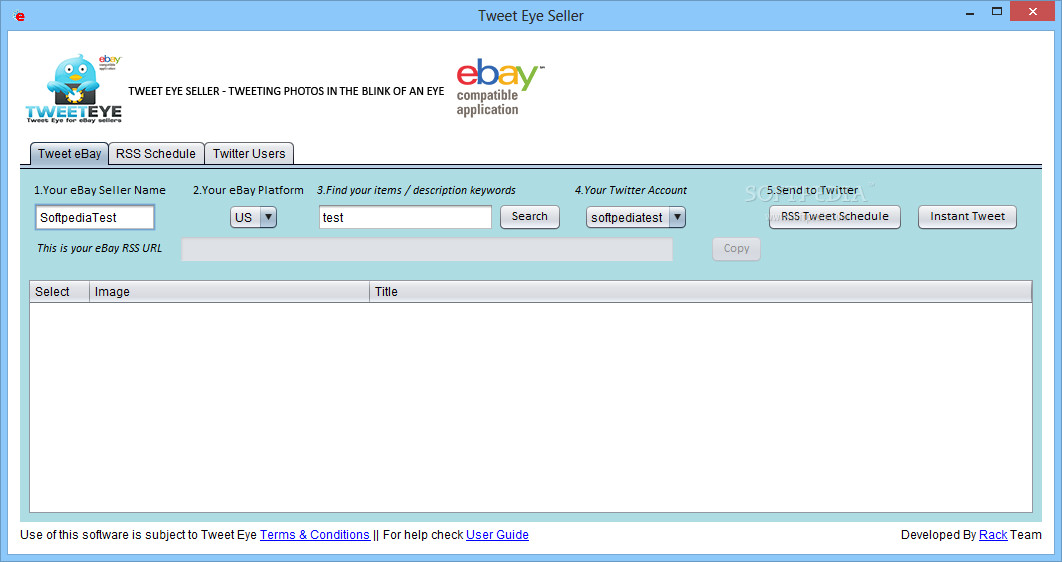Click the tagline 'TWEETING PHOTOS IN THE BLINK OF AN EYE'
Screen dimensions: 1062x562
(x=336, y=91)
